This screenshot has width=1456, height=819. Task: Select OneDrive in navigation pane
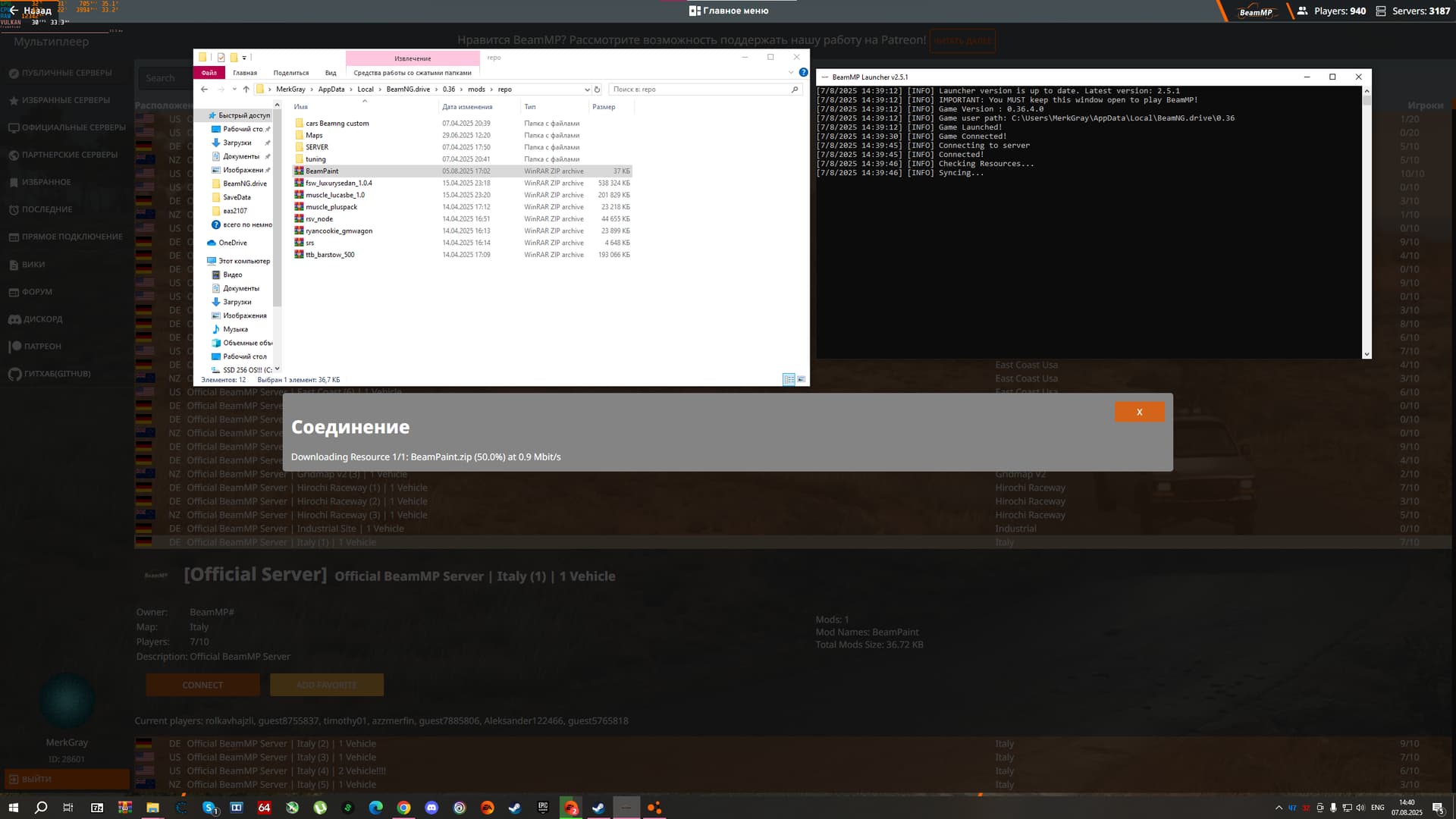click(233, 243)
